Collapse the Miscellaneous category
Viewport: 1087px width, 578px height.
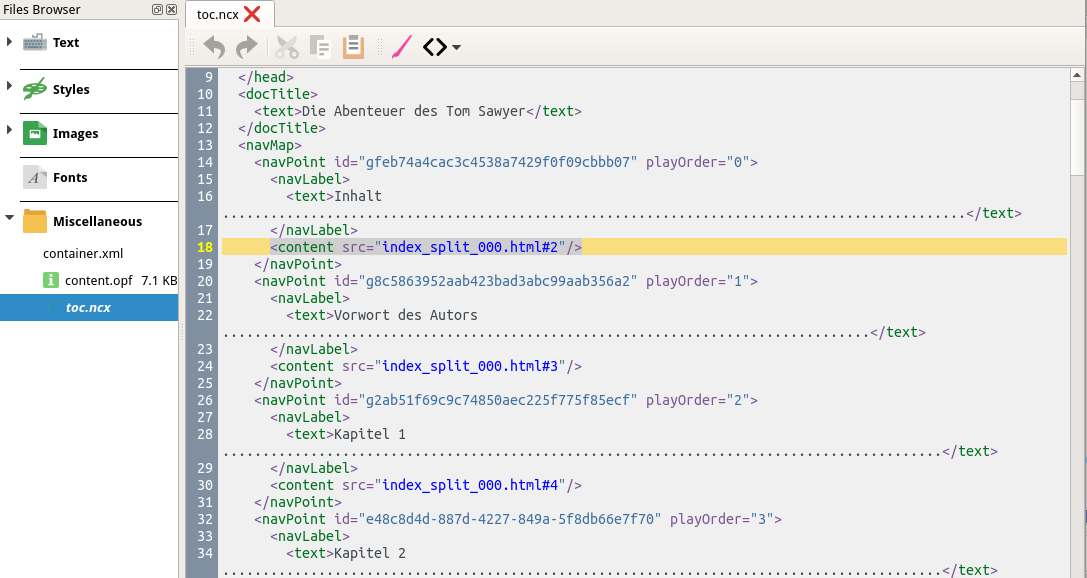click(x=9, y=221)
